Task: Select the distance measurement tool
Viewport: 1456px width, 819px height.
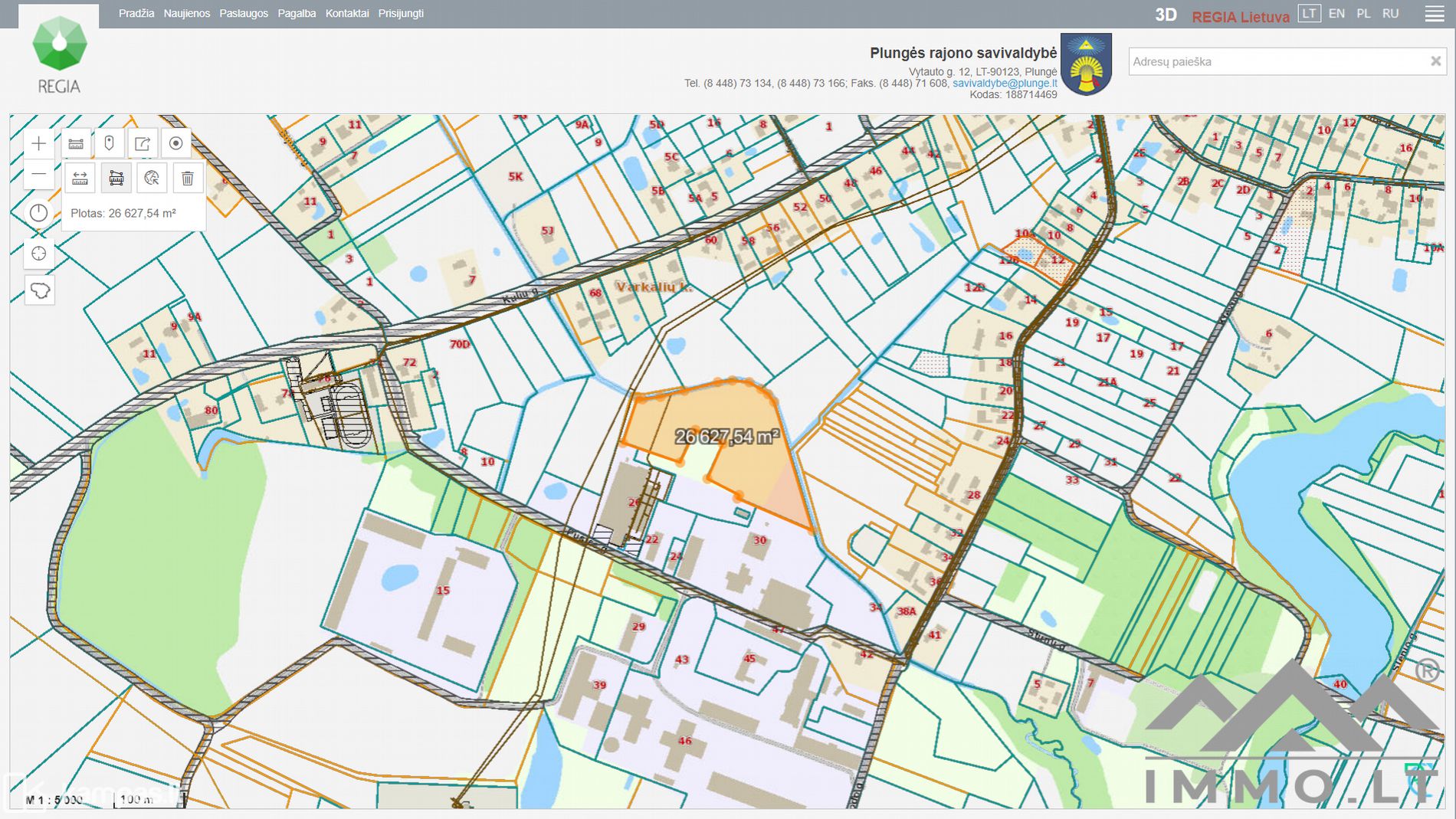Action: click(x=80, y=179)
